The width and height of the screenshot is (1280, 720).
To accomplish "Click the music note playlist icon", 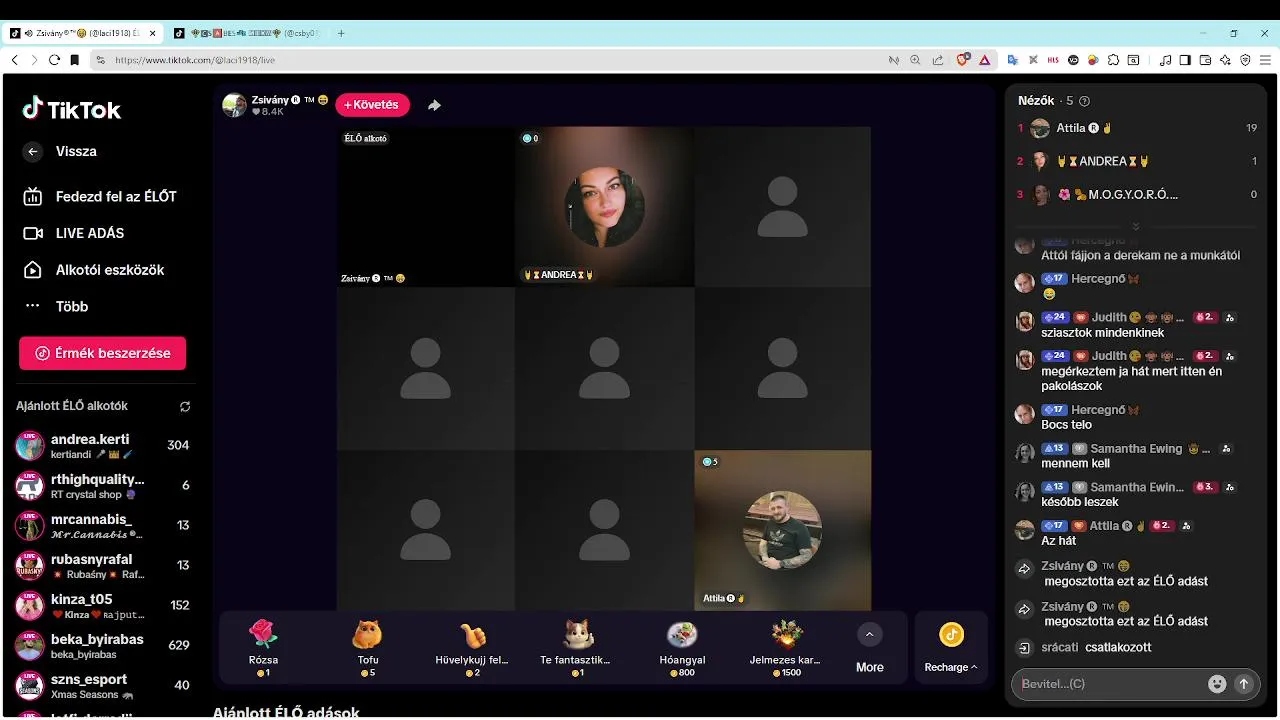I will click(x=1165, y=60).
